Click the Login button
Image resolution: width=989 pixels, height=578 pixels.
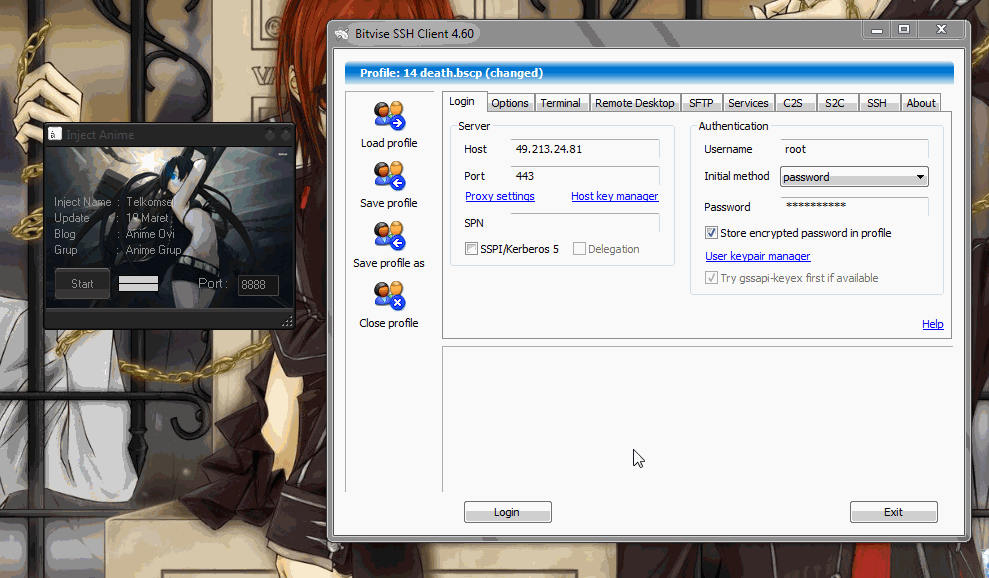[507, 512]
